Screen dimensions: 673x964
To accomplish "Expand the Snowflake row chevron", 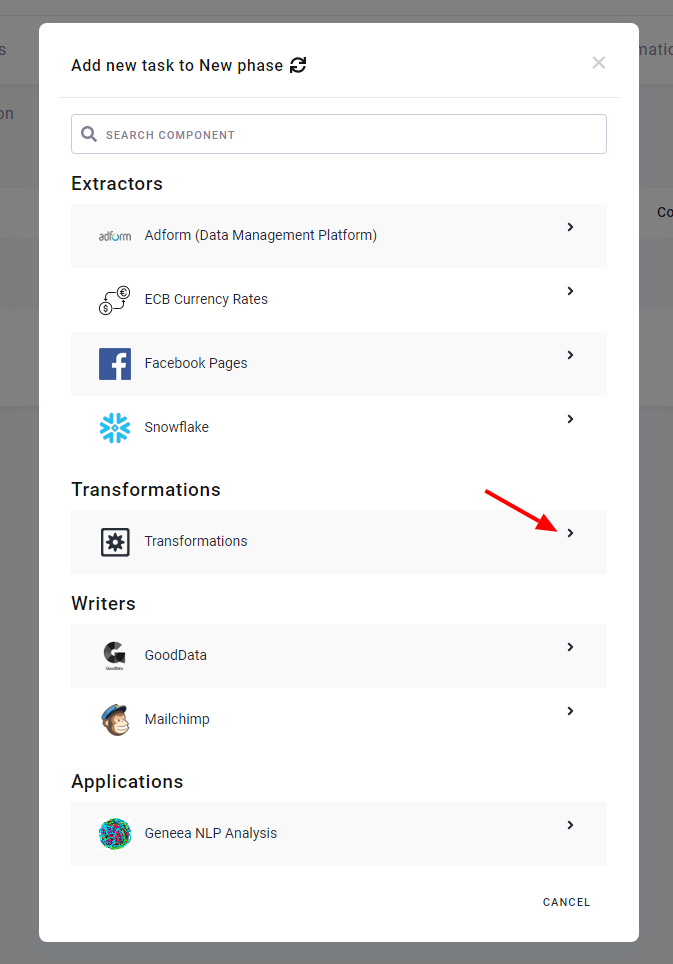I will click(x=570, y=419).
